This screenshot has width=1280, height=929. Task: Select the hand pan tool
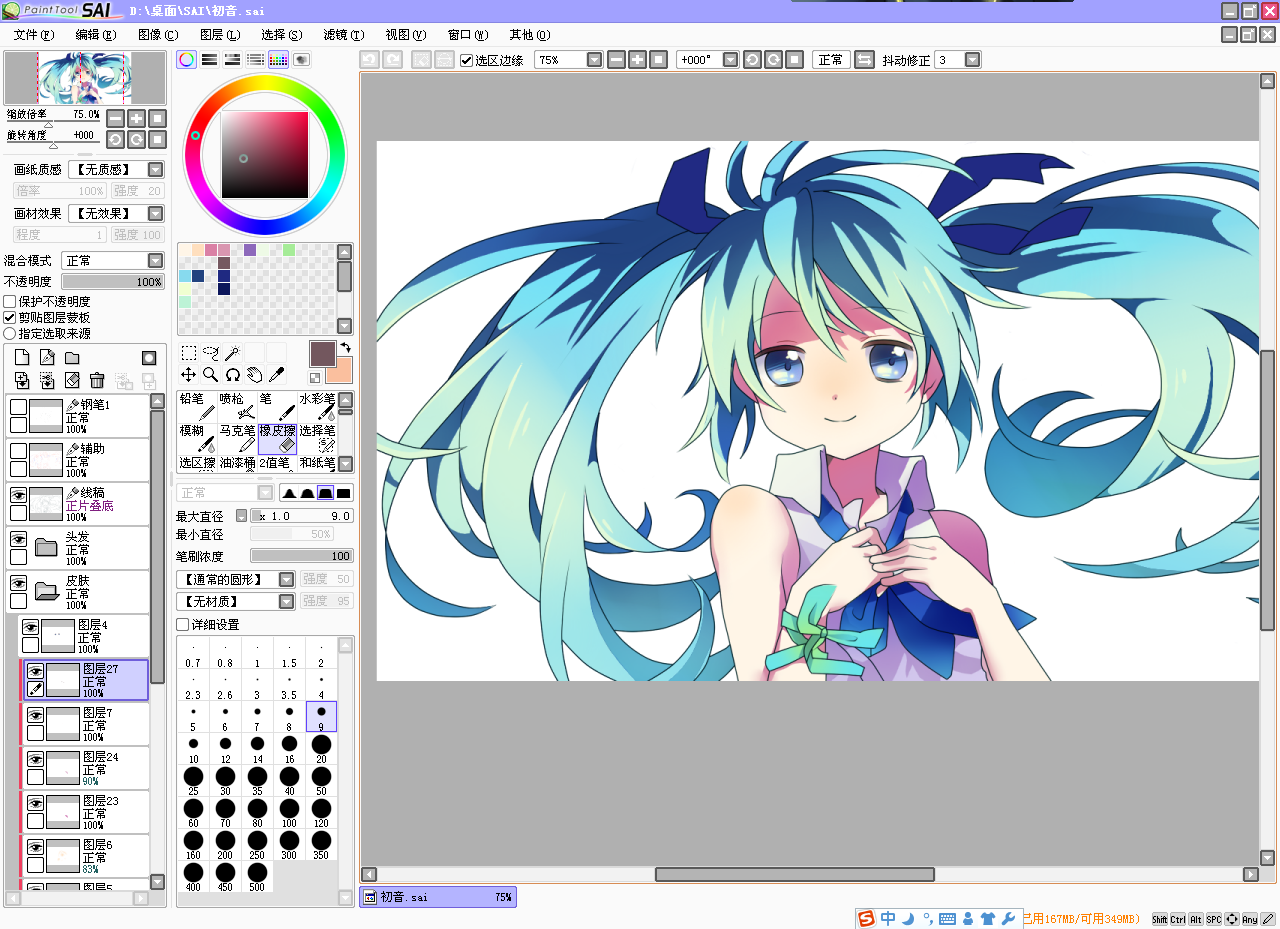coord(254,374)
